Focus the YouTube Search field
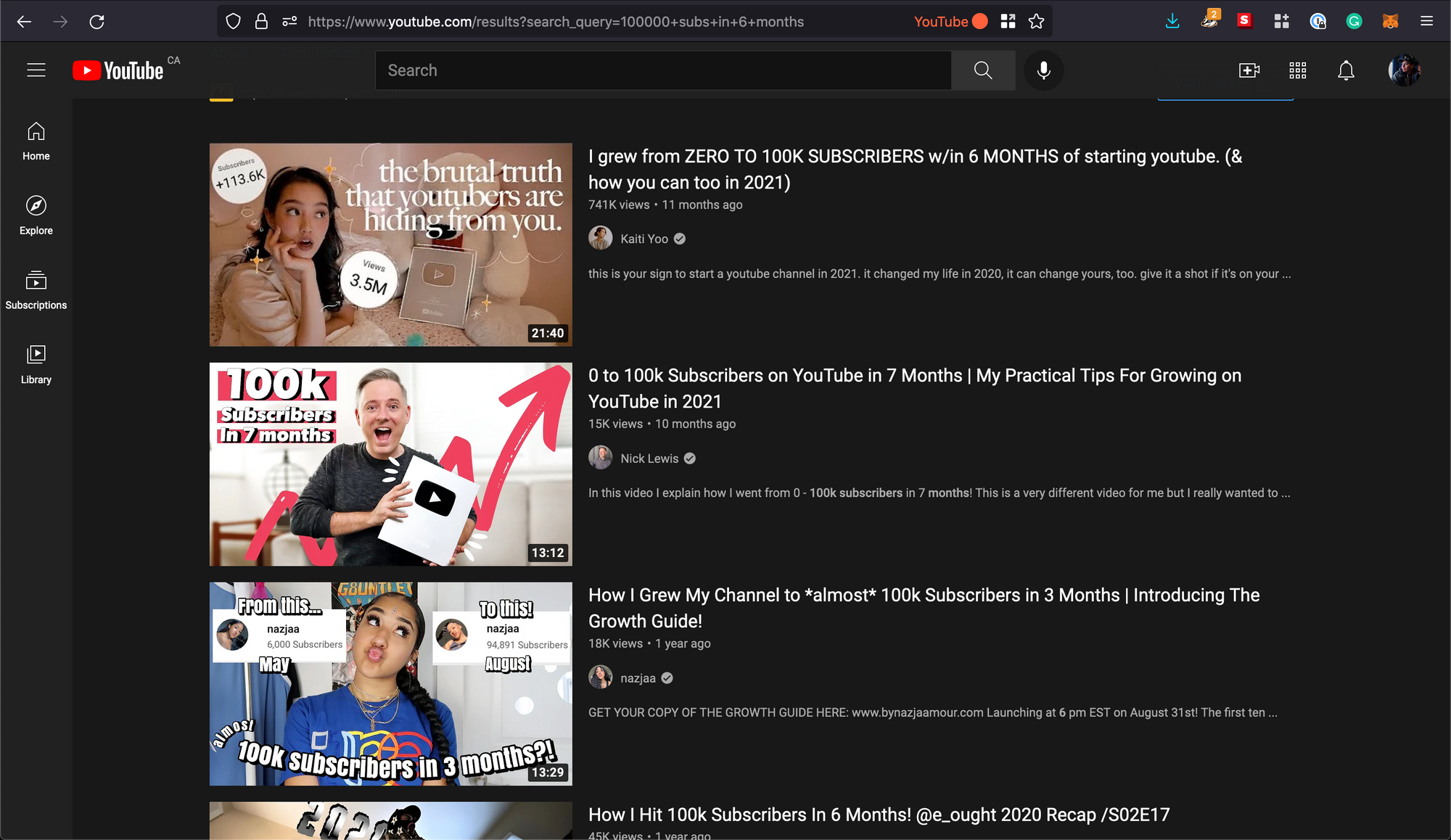This screenshot has width=1451, height=840. click(x=663, y=70)
